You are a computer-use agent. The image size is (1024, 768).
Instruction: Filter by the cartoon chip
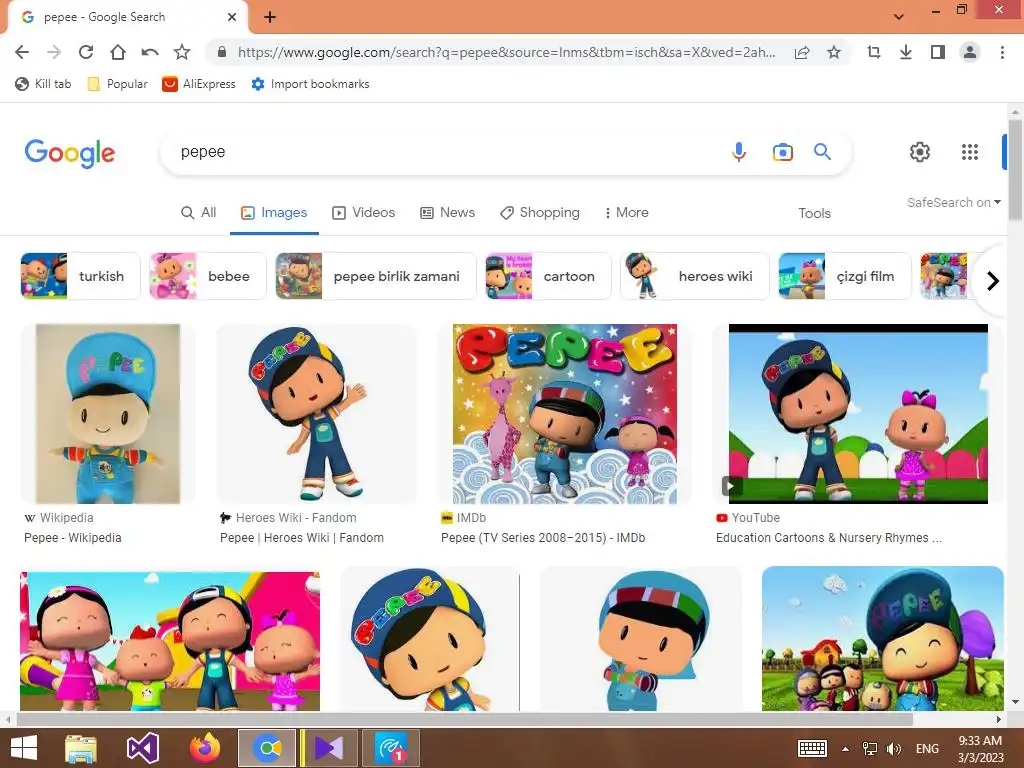click(548, 276)
